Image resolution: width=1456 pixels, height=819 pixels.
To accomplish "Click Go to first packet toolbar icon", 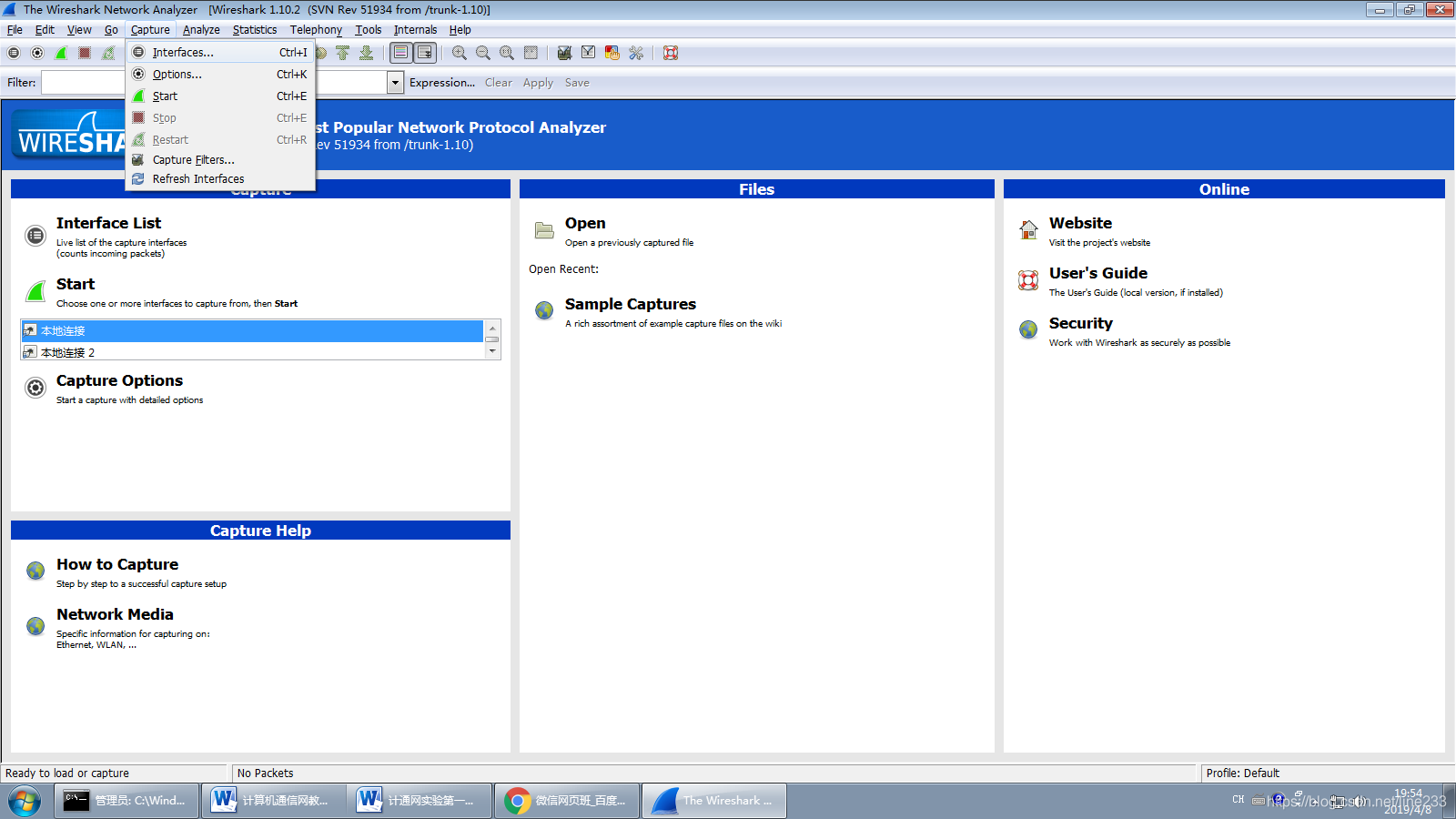I will [343, 53].
